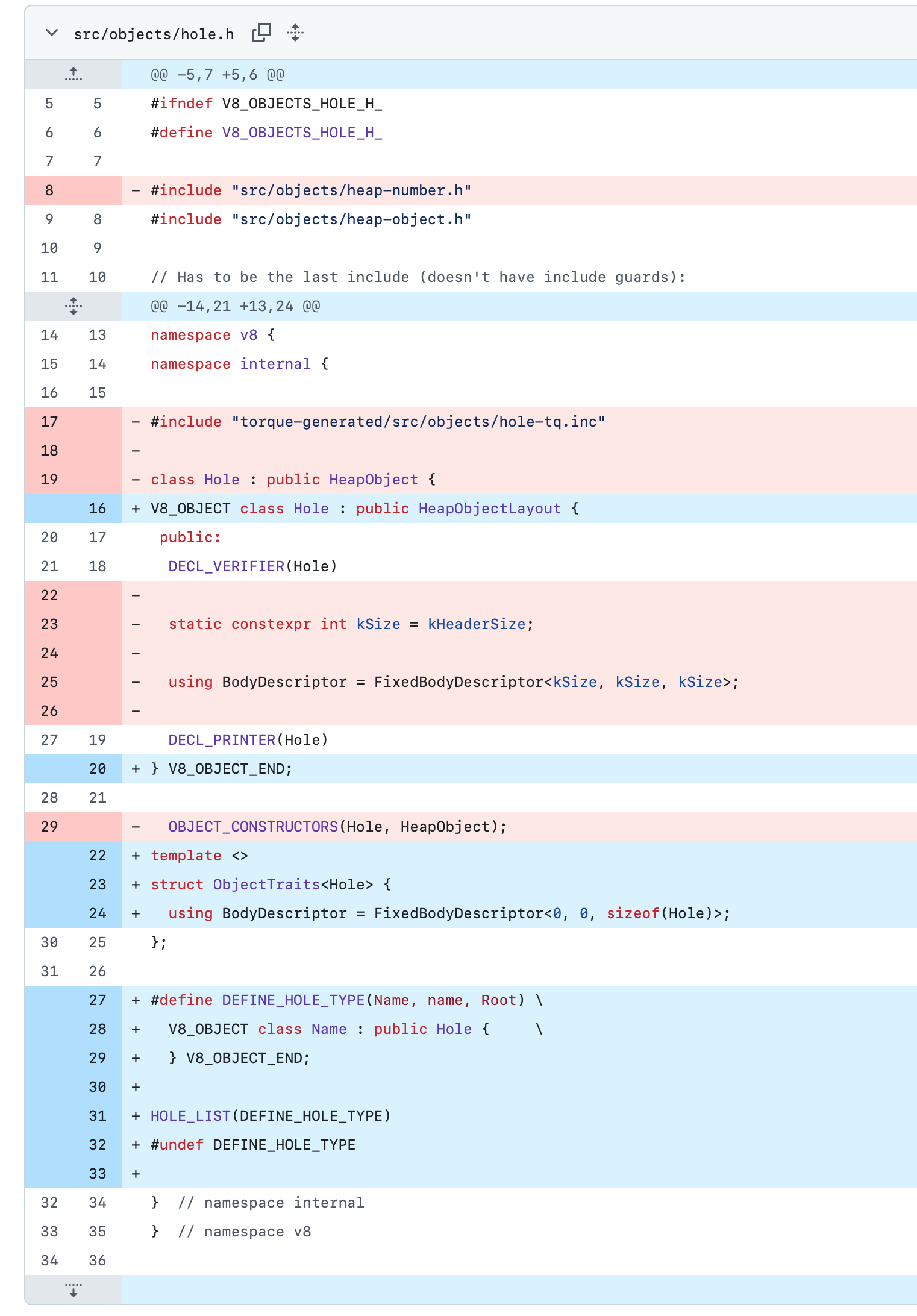Click the added HeapObjectLayout class line
This screenshot has height=1316, width=917.
[365, 509]
